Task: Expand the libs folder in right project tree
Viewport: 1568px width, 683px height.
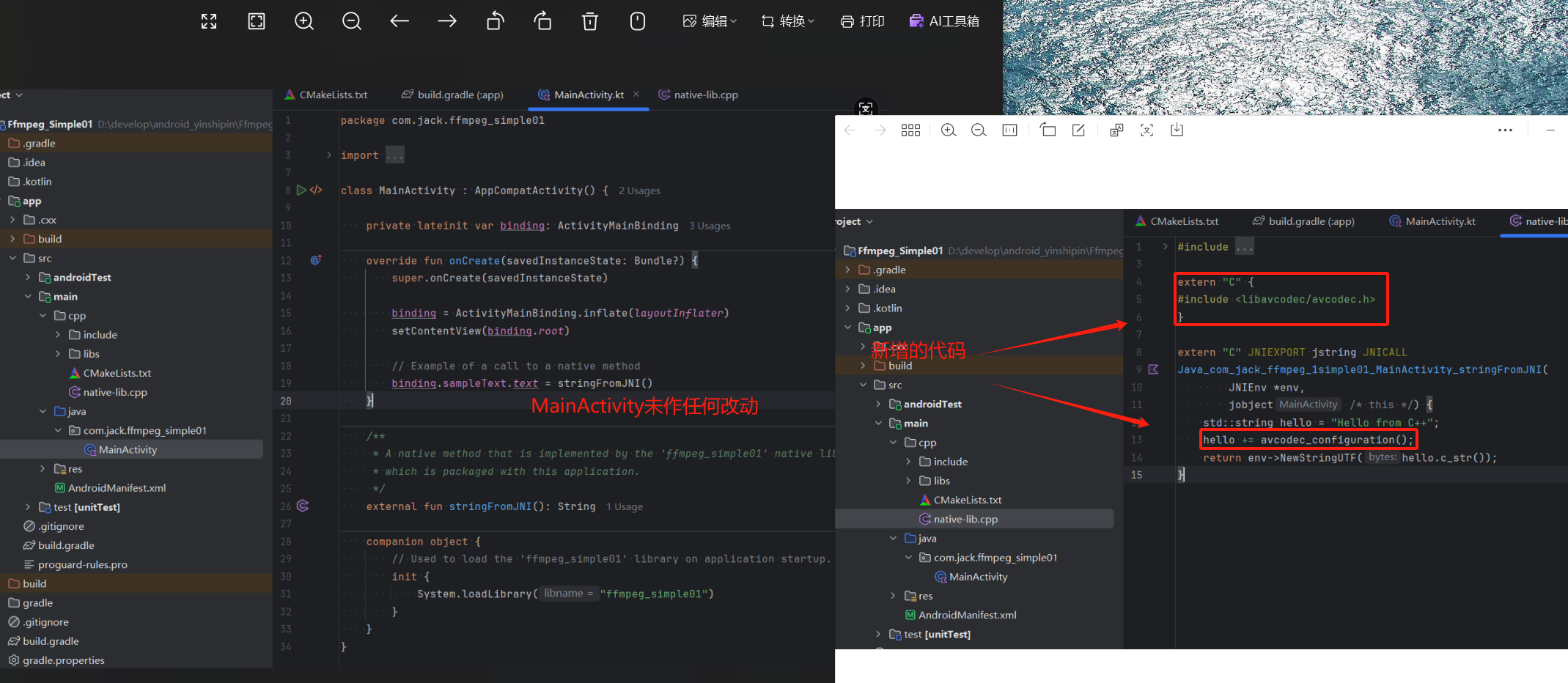Action: 908,481
